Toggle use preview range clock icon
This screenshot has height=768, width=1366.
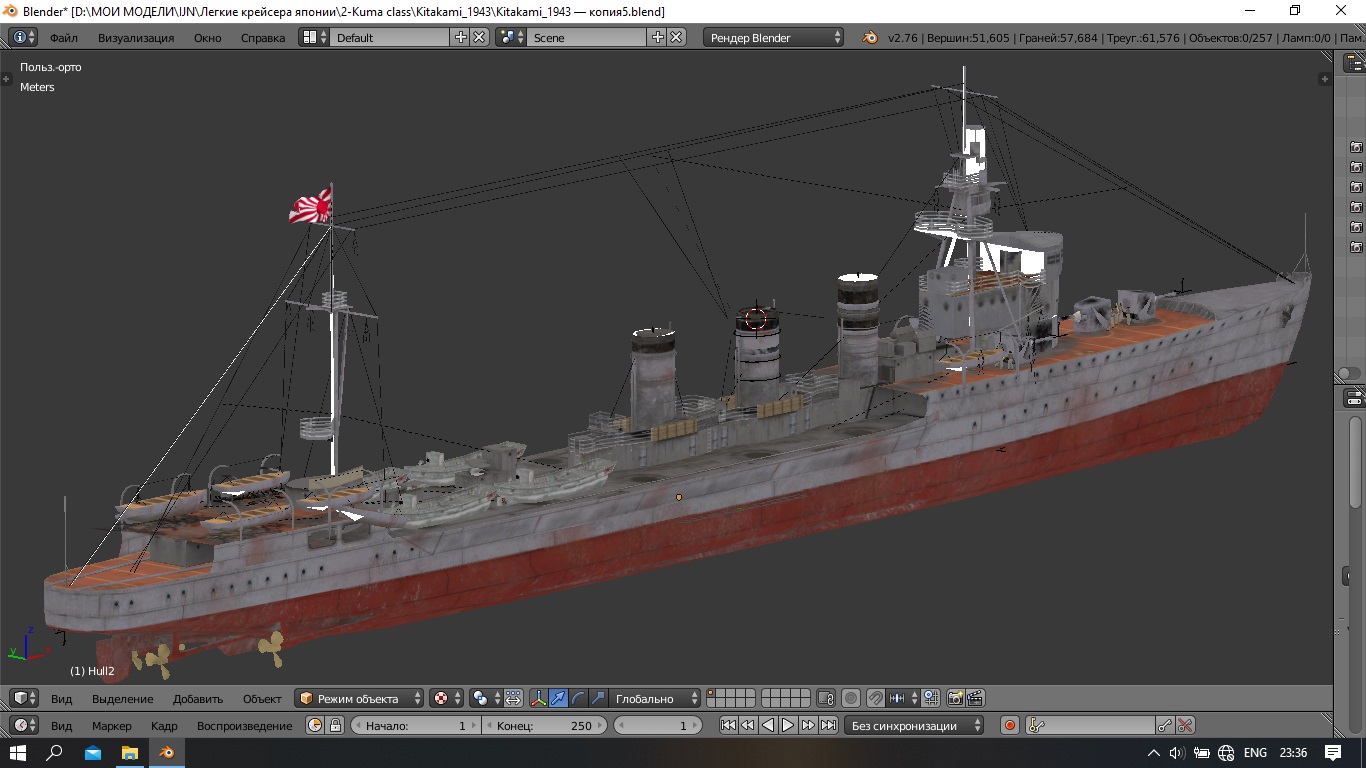pos(316,725)
